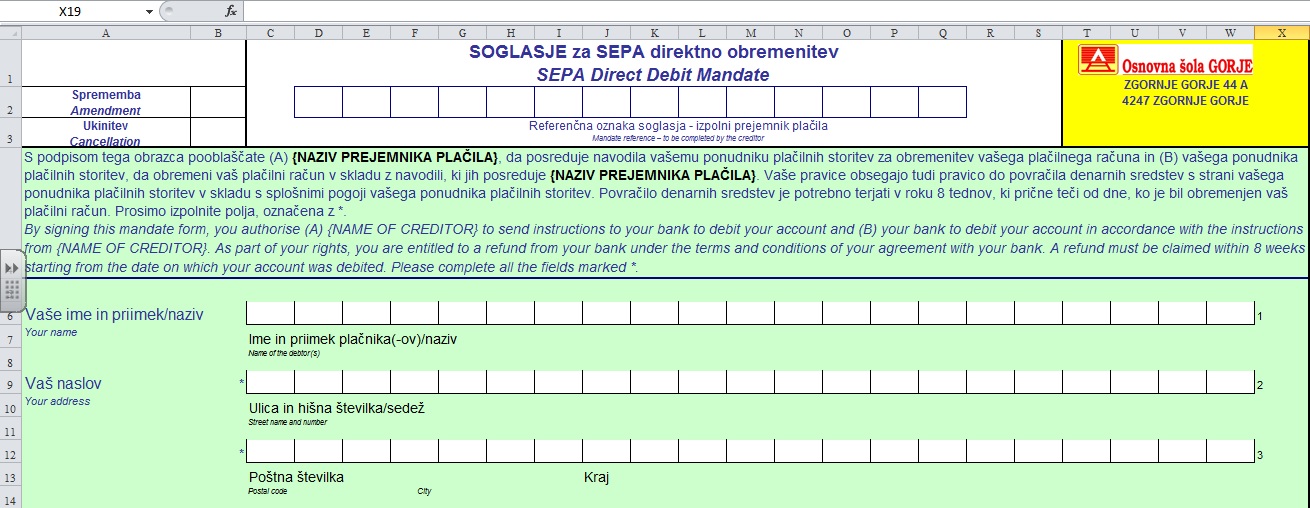The height and width of the screenshot is (508, 1310).
Task: Click the Your name caption
Action: pyautogui.click(x=51, y=332)
